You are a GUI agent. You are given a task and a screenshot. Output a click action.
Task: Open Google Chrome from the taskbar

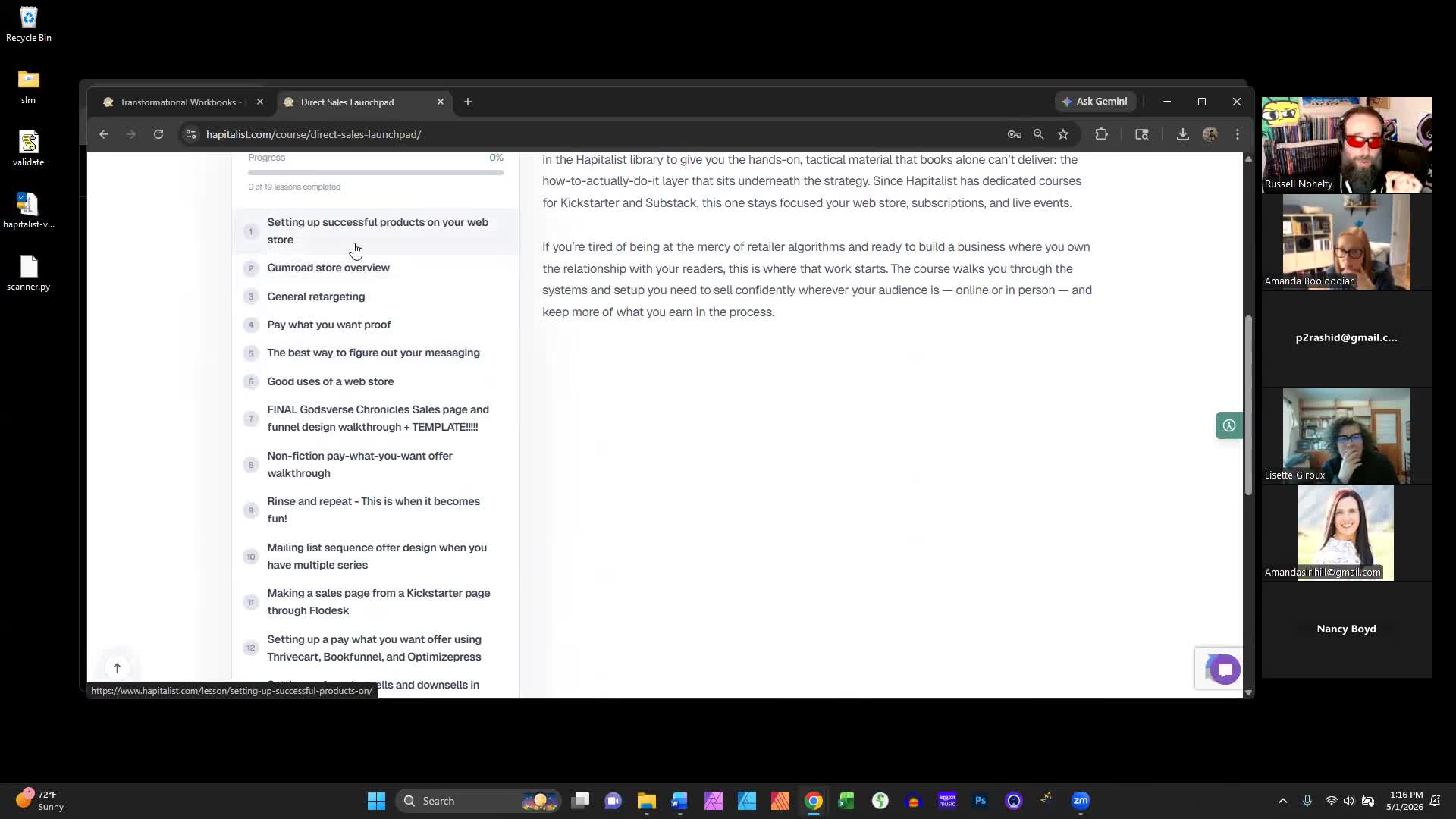pos(813,801)
